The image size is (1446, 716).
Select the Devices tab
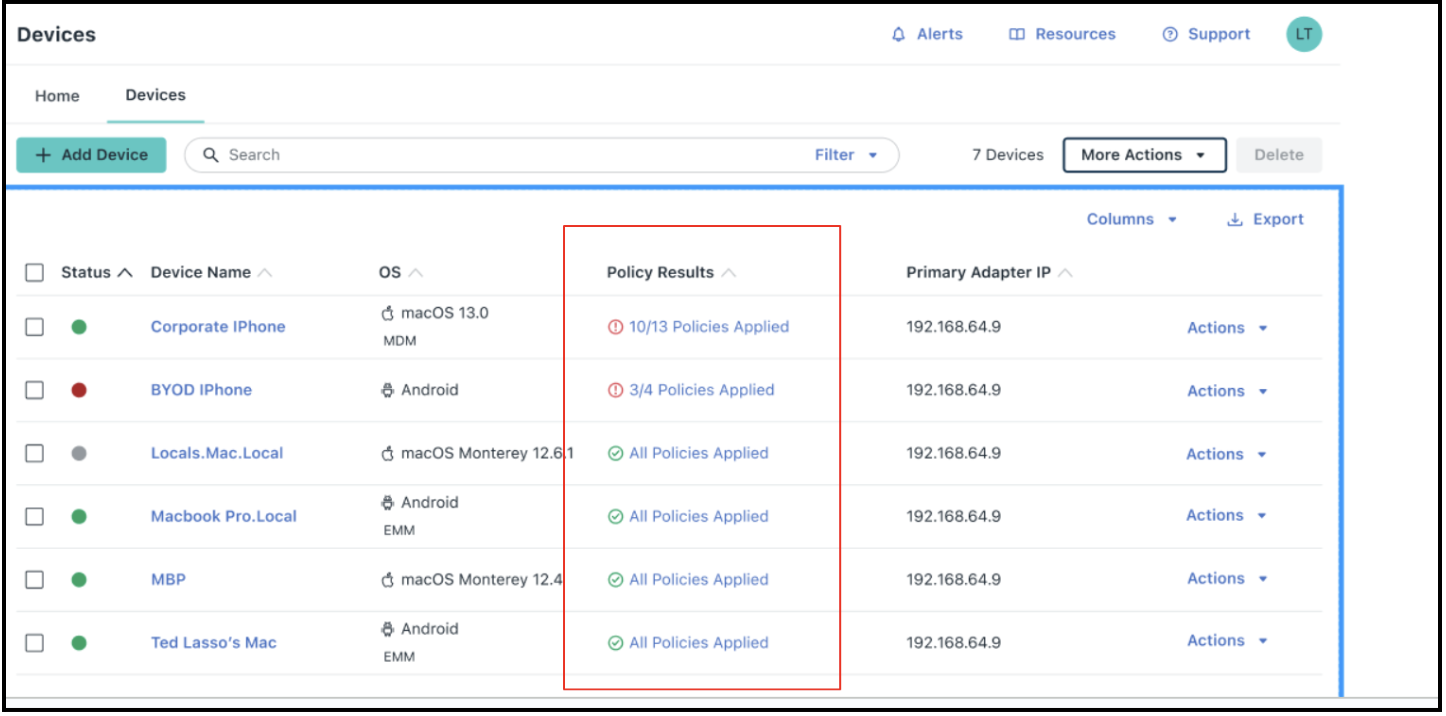click(155, 95)
